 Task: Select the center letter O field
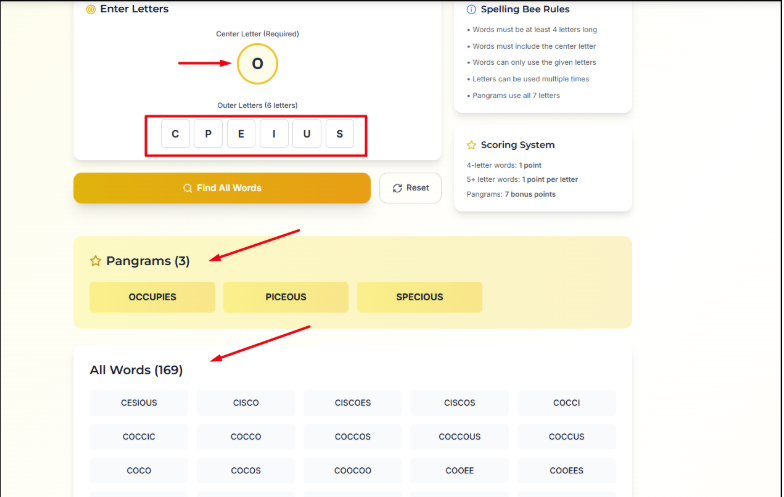point(258,64)
